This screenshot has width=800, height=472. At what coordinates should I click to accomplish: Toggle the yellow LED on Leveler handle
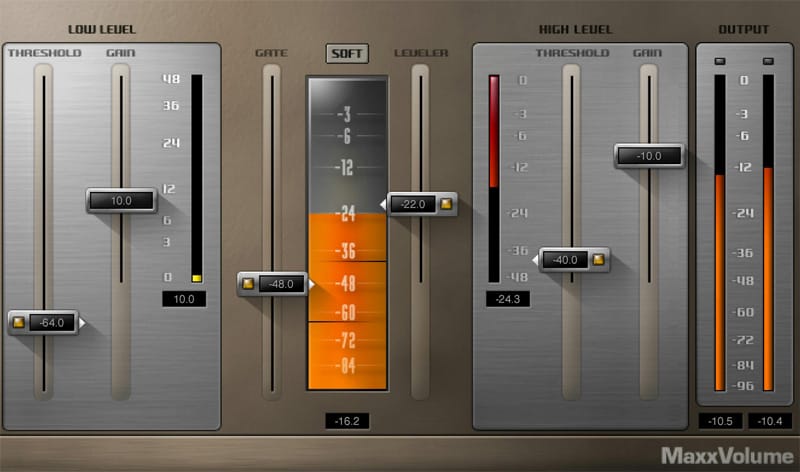coord(446,204)
